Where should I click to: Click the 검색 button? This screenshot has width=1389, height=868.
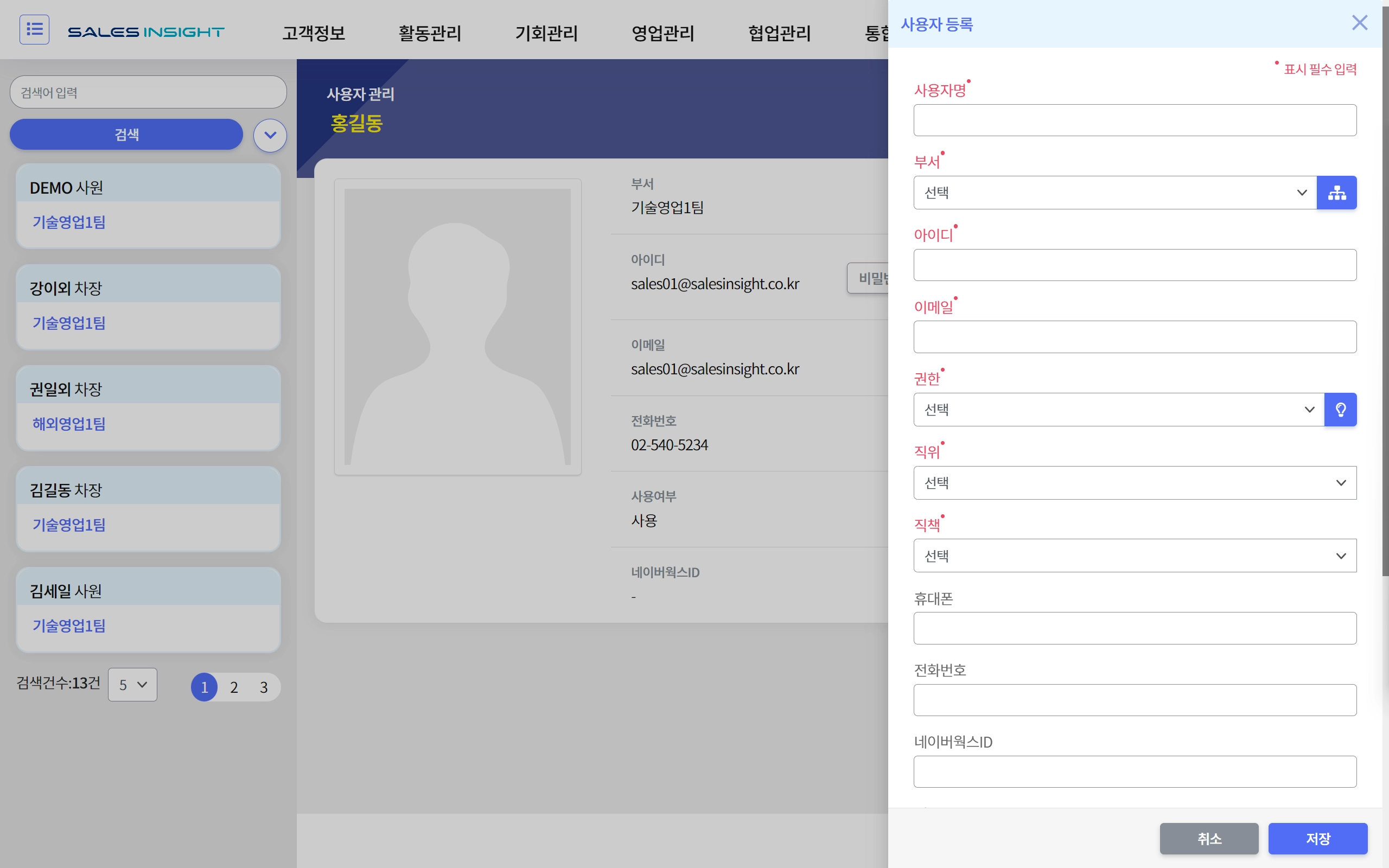pos(126,135)
